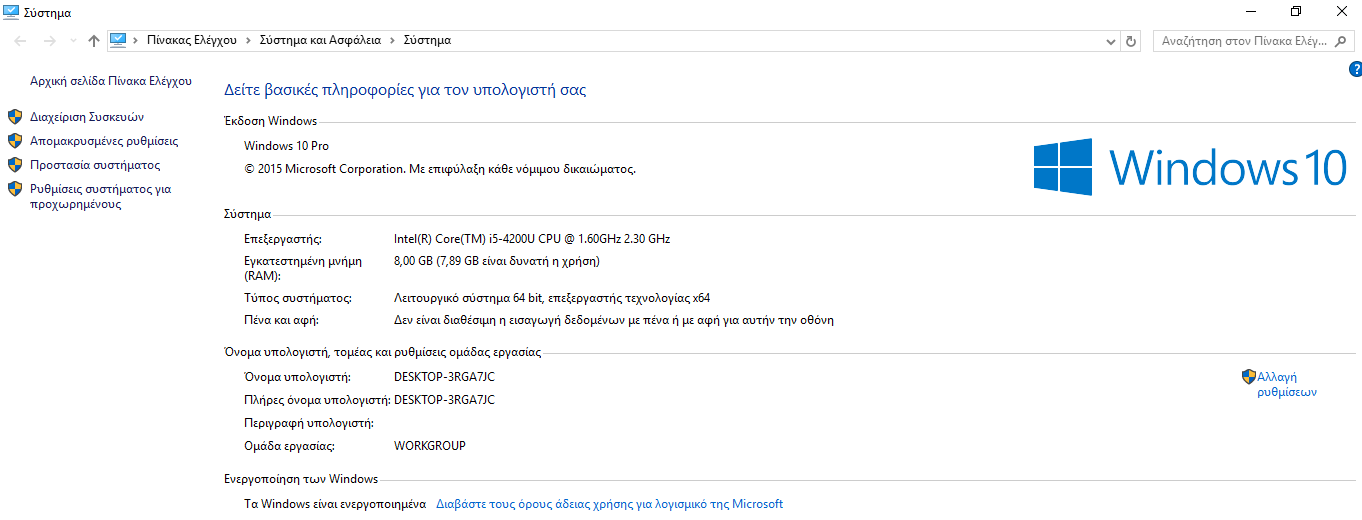Image resolution: width=1362 pixels, height=520 pixels.
Task: Open recent locations dropdown arrow
Action: click(x=73, y=41)
